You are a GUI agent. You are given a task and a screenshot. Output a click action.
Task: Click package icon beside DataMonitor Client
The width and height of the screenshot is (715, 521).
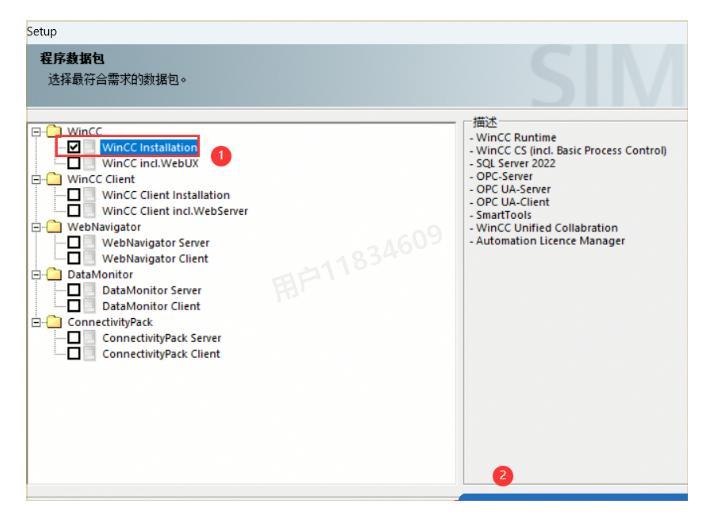click(90, 306)
